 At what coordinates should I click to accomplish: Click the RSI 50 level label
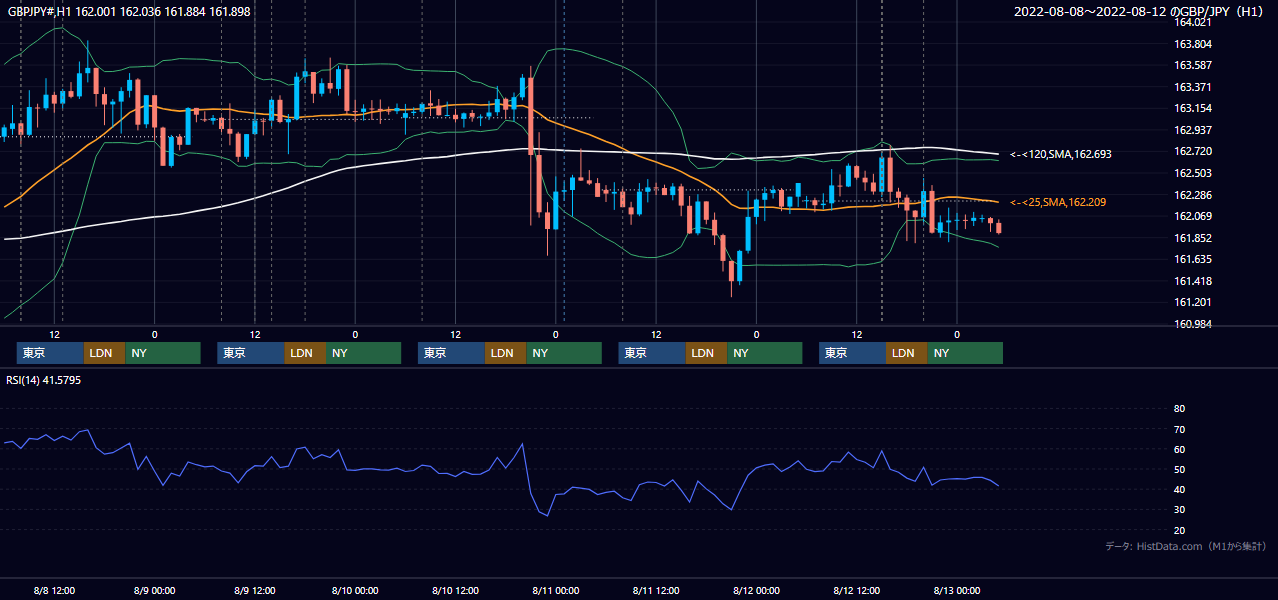coord(1179,469)
